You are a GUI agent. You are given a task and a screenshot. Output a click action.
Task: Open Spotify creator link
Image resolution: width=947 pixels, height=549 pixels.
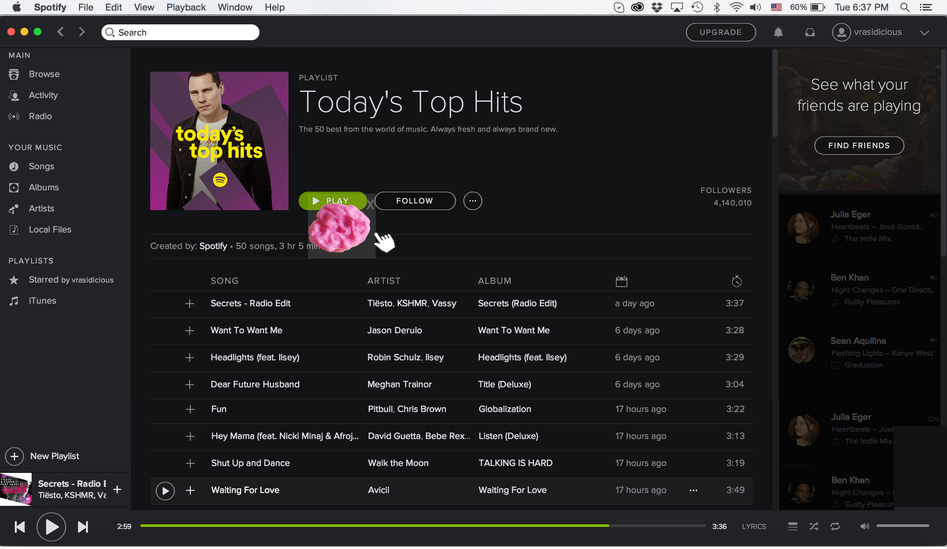(x=213, y=246)
